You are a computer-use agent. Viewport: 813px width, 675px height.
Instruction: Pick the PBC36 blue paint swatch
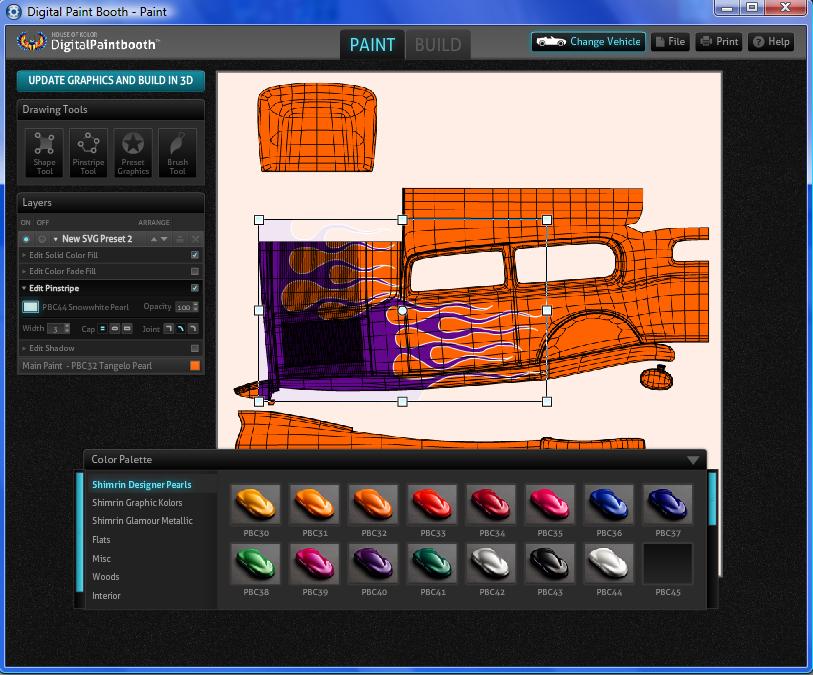[609, 505]
